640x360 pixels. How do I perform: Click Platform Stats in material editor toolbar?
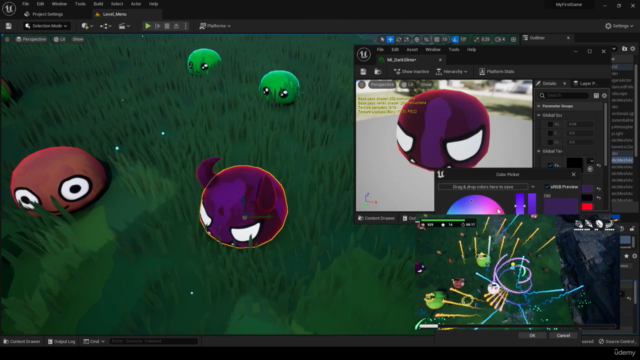(x=496, y=71)
